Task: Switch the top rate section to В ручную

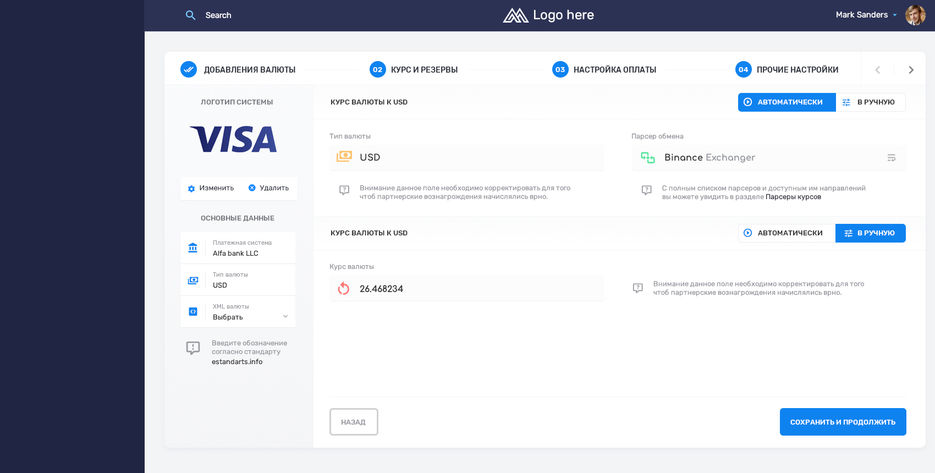Action: pos(870,102)
